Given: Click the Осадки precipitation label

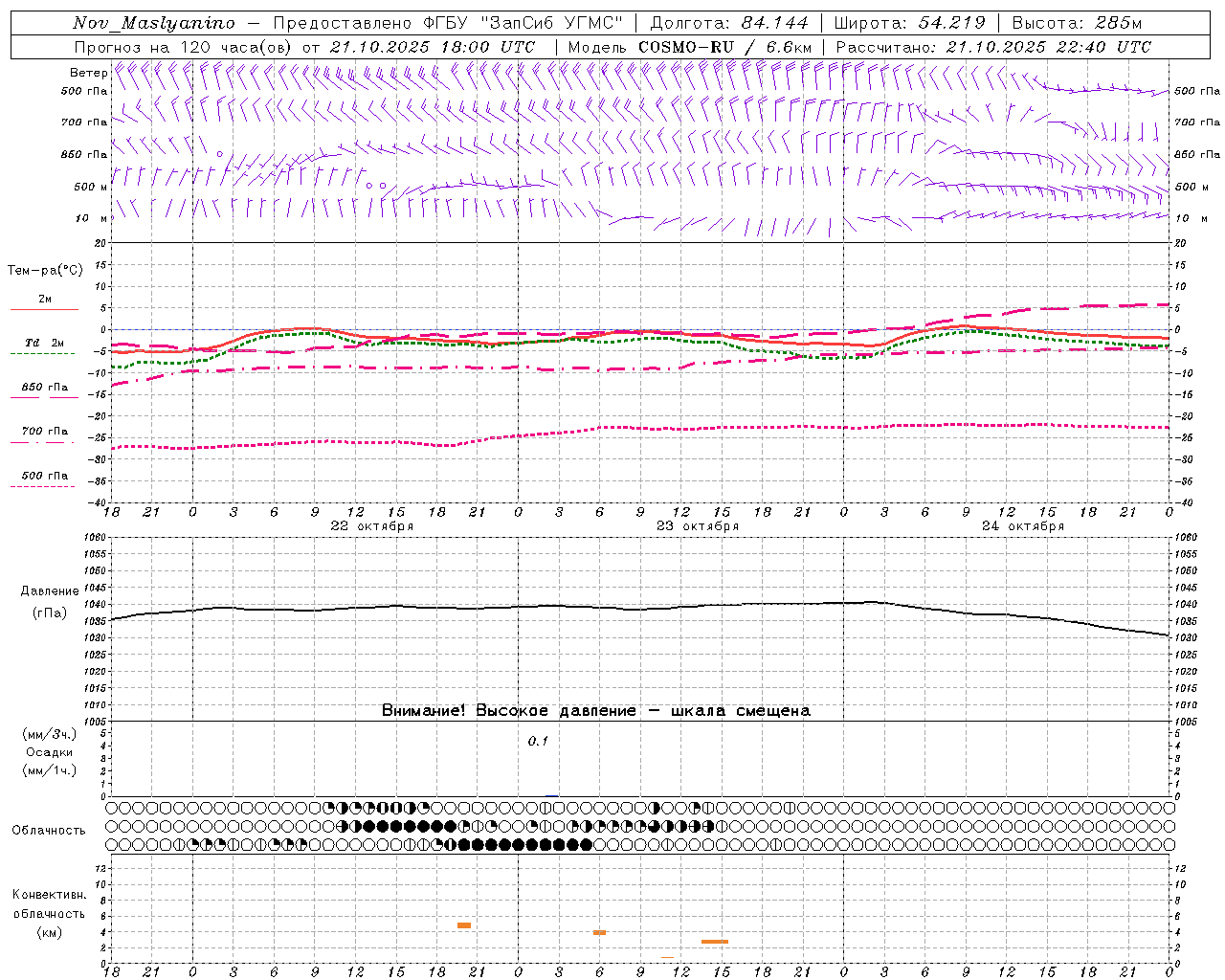Looking at the screenshot, I should click(50, 752).
